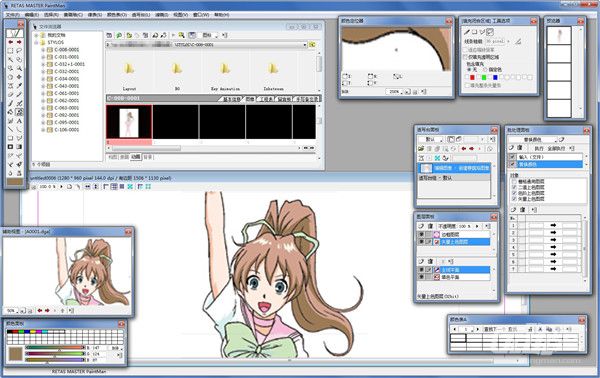600x378 pixels.
Task: Open the 默认 dropdown in the light table panel
Action: (430, 140)
